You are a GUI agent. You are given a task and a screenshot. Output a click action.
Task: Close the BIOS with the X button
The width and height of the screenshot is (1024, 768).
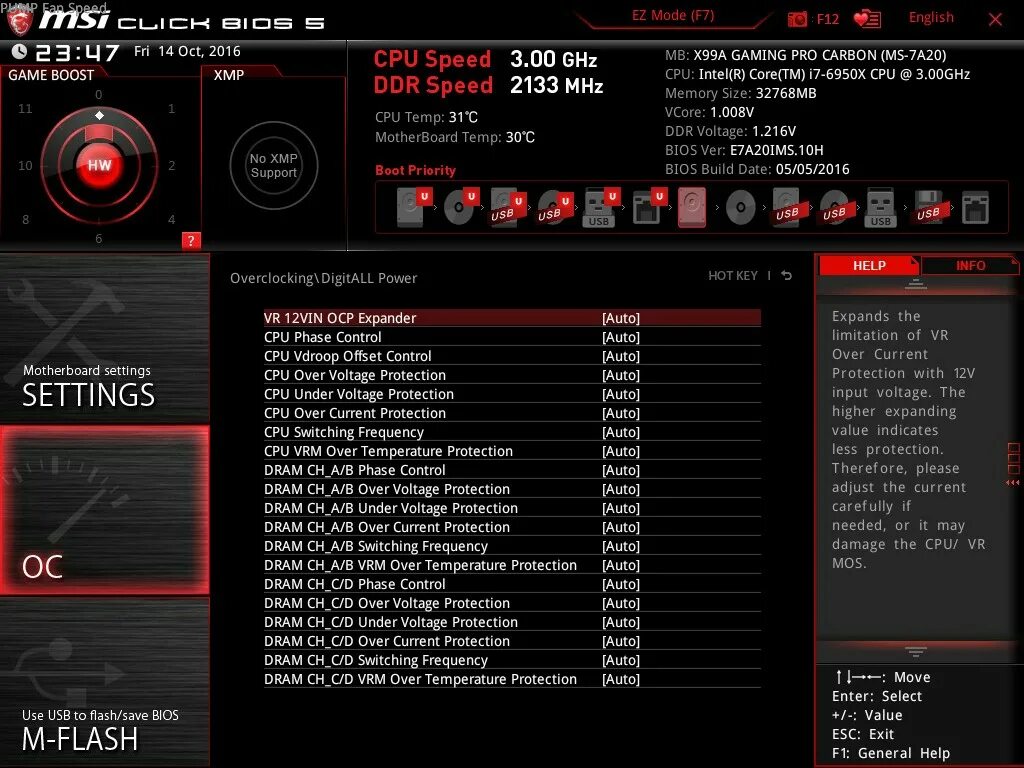[995, 20]
